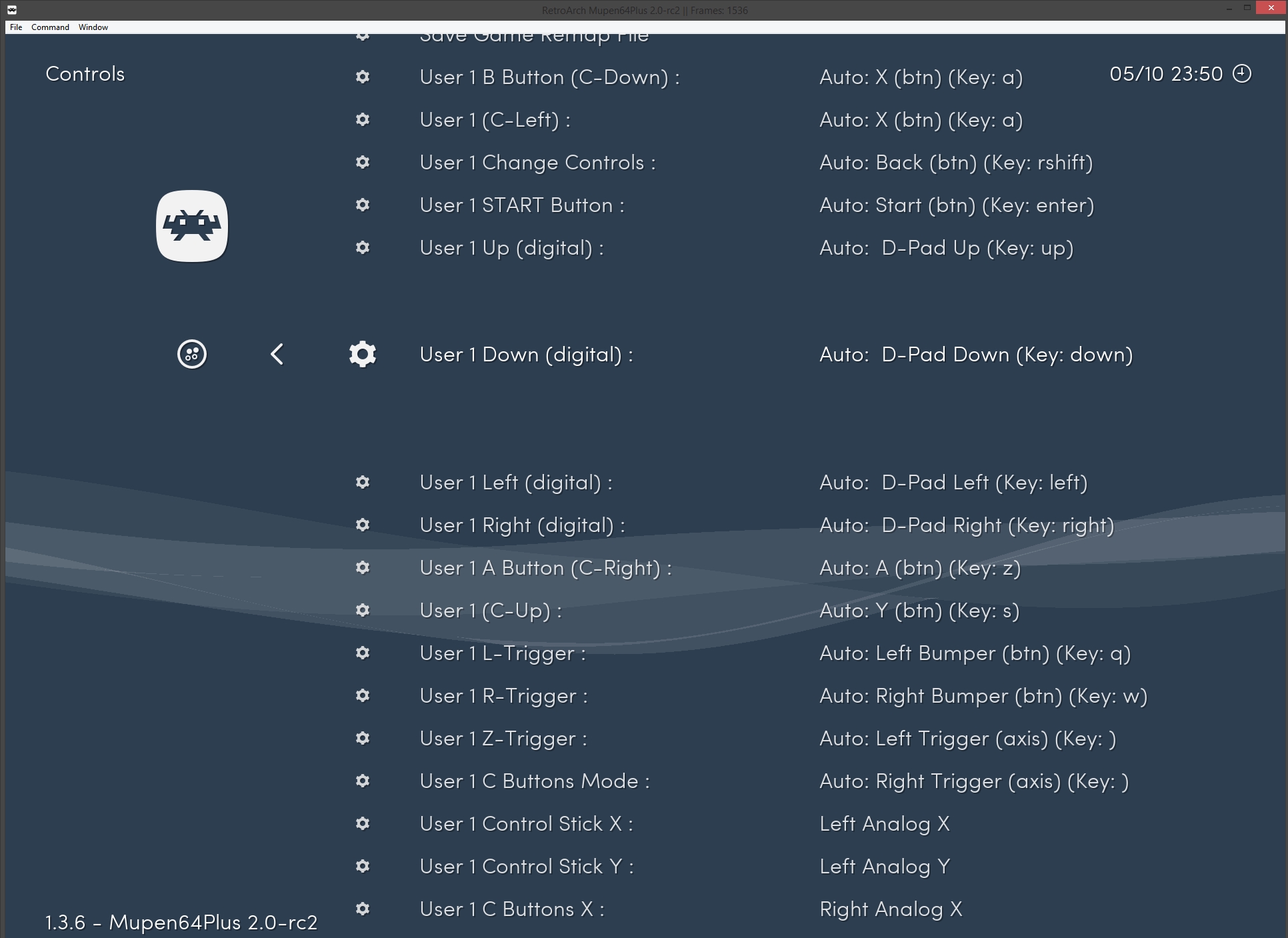Click value 'Auto: Left Trigger (axis) (Key: )'

click(967, 739)
